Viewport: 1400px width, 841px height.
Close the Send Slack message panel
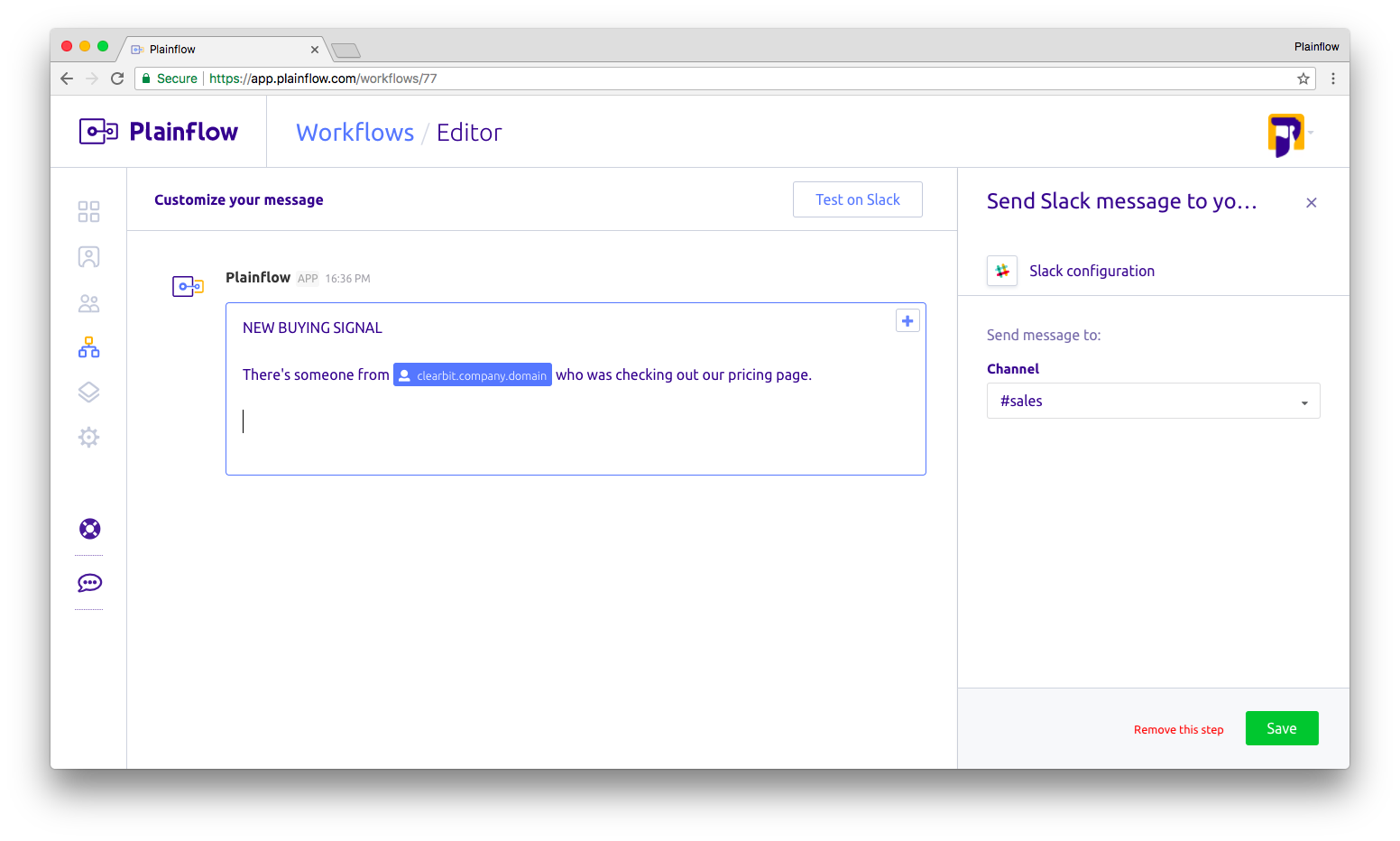click(1312, 203)
